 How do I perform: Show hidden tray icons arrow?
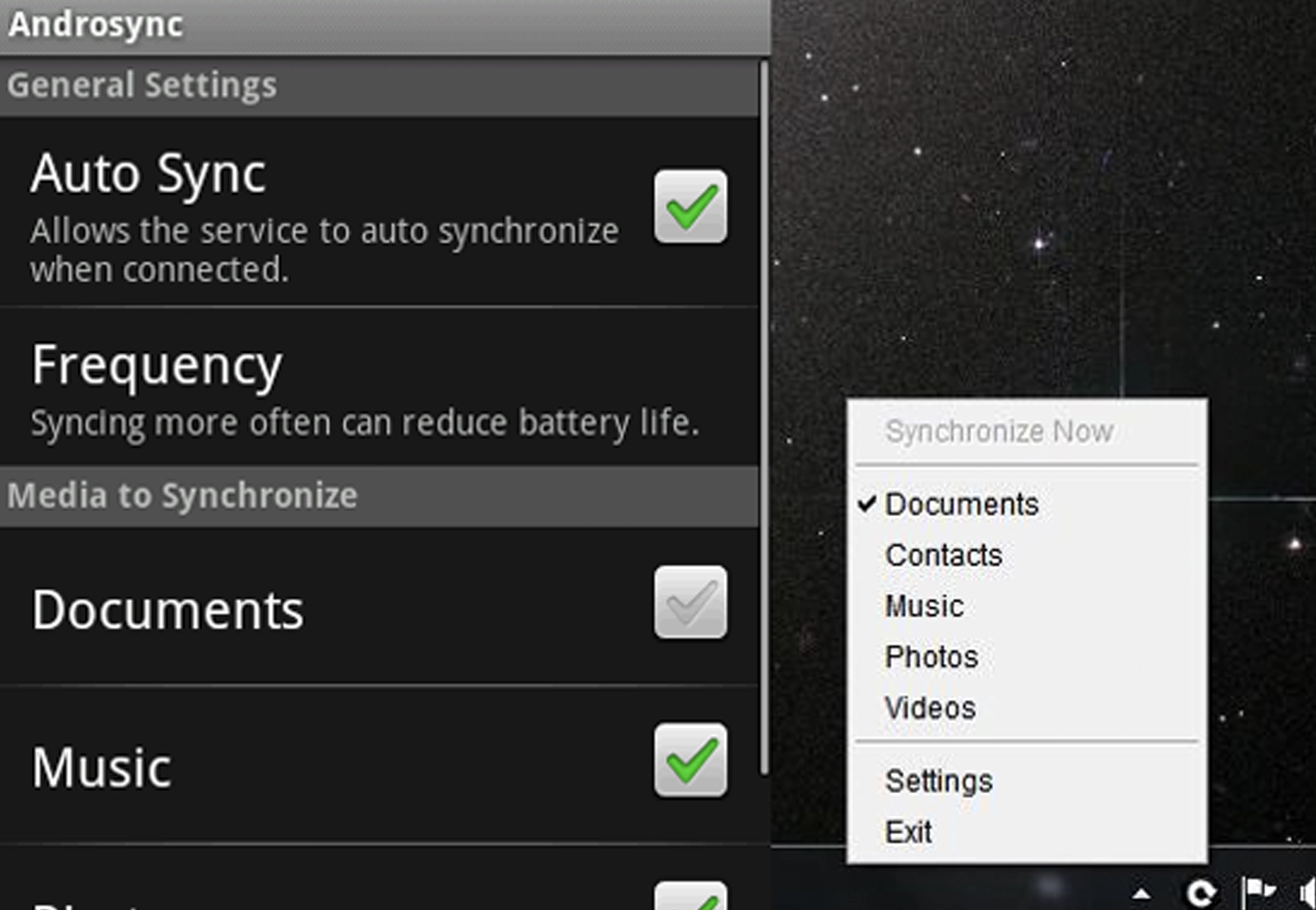tap(1142, 893)
